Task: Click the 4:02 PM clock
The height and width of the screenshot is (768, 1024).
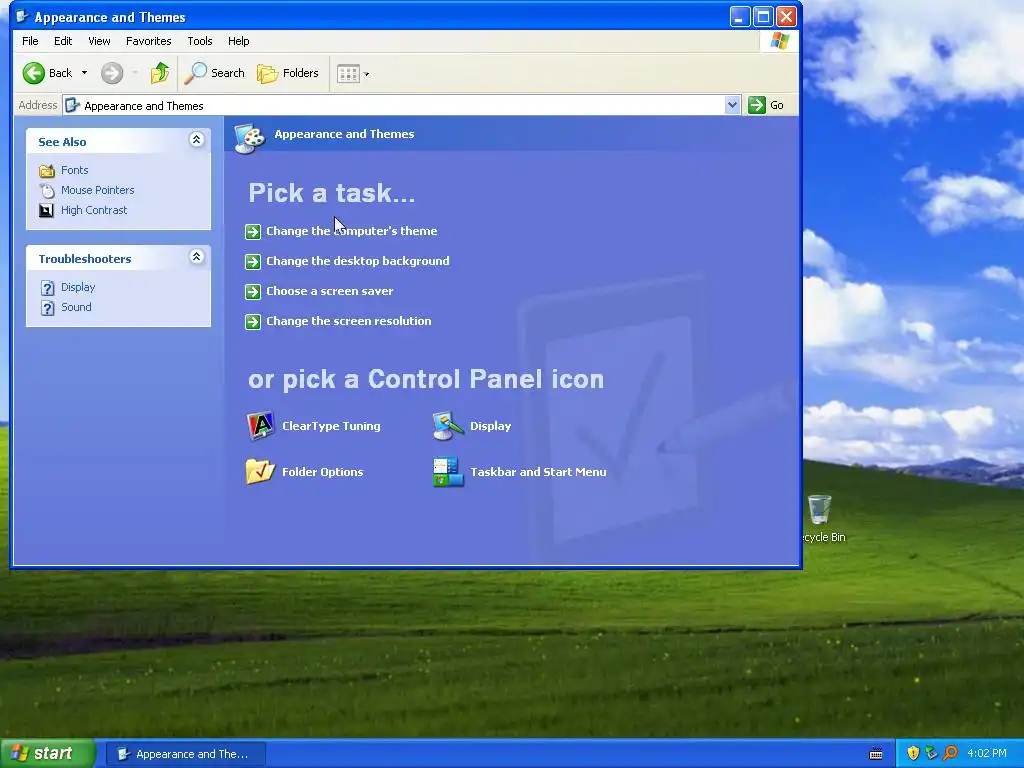Action: point(987,754)
